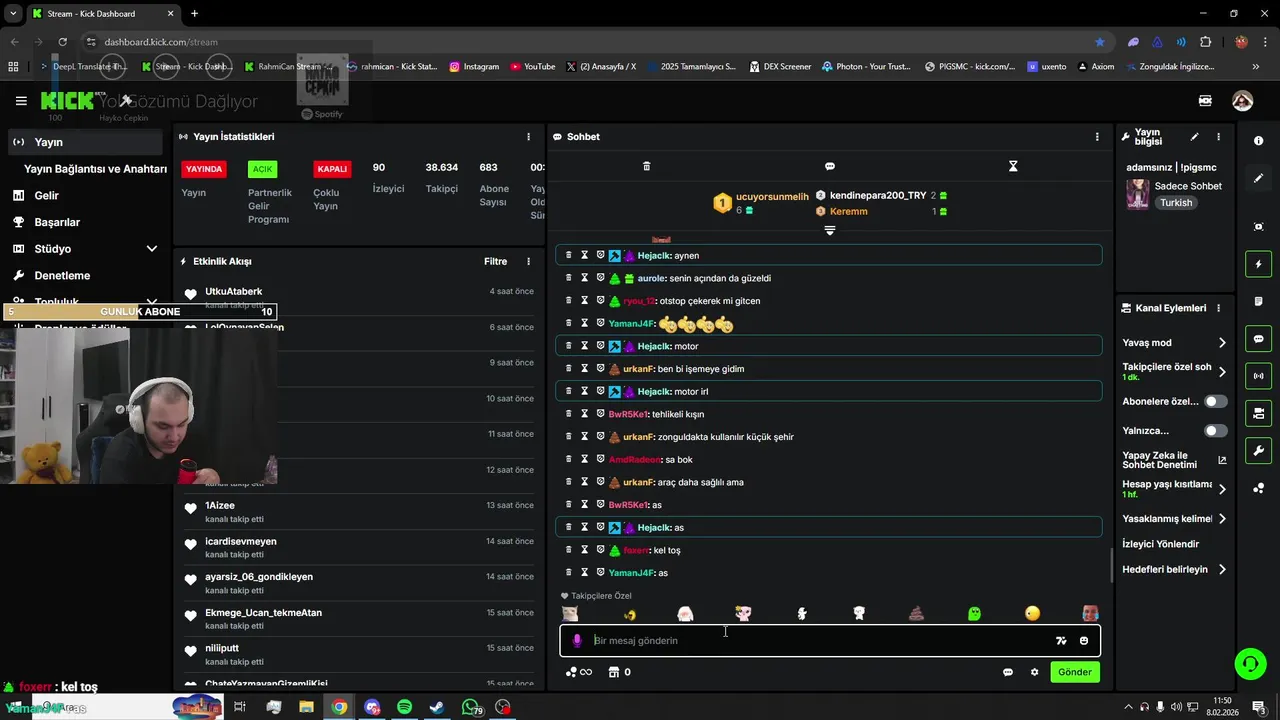1280x720 pixels.
Task: Click the hourglass icon under Sohbet header
Action: pyautogui.click(x=1013, y=166)
